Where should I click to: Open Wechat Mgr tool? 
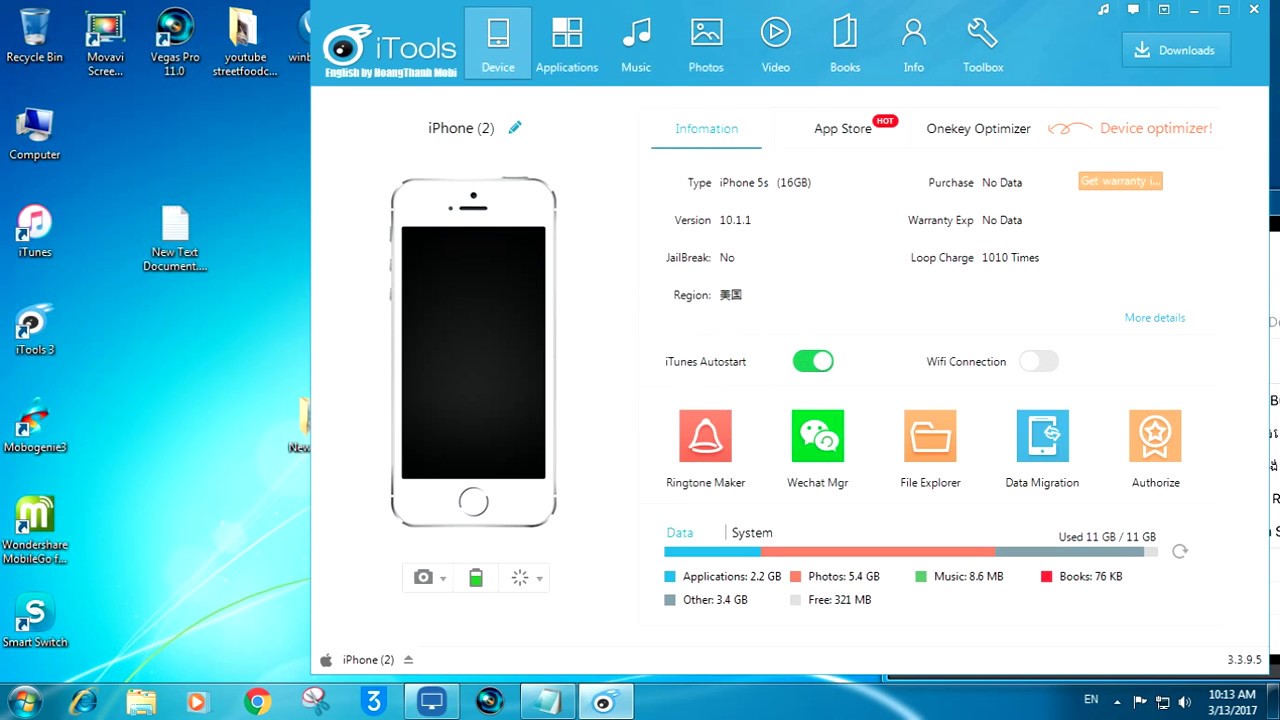(x=817, y=448)
